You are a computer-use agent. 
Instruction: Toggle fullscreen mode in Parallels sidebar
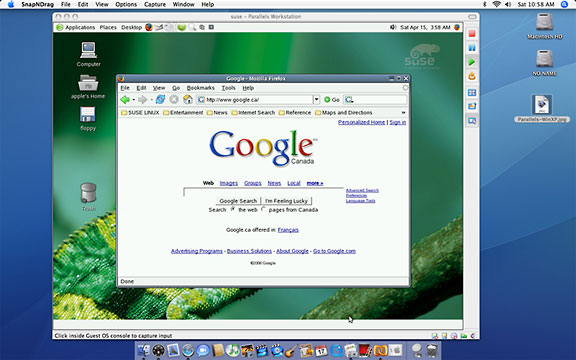(x=472, y=93)
